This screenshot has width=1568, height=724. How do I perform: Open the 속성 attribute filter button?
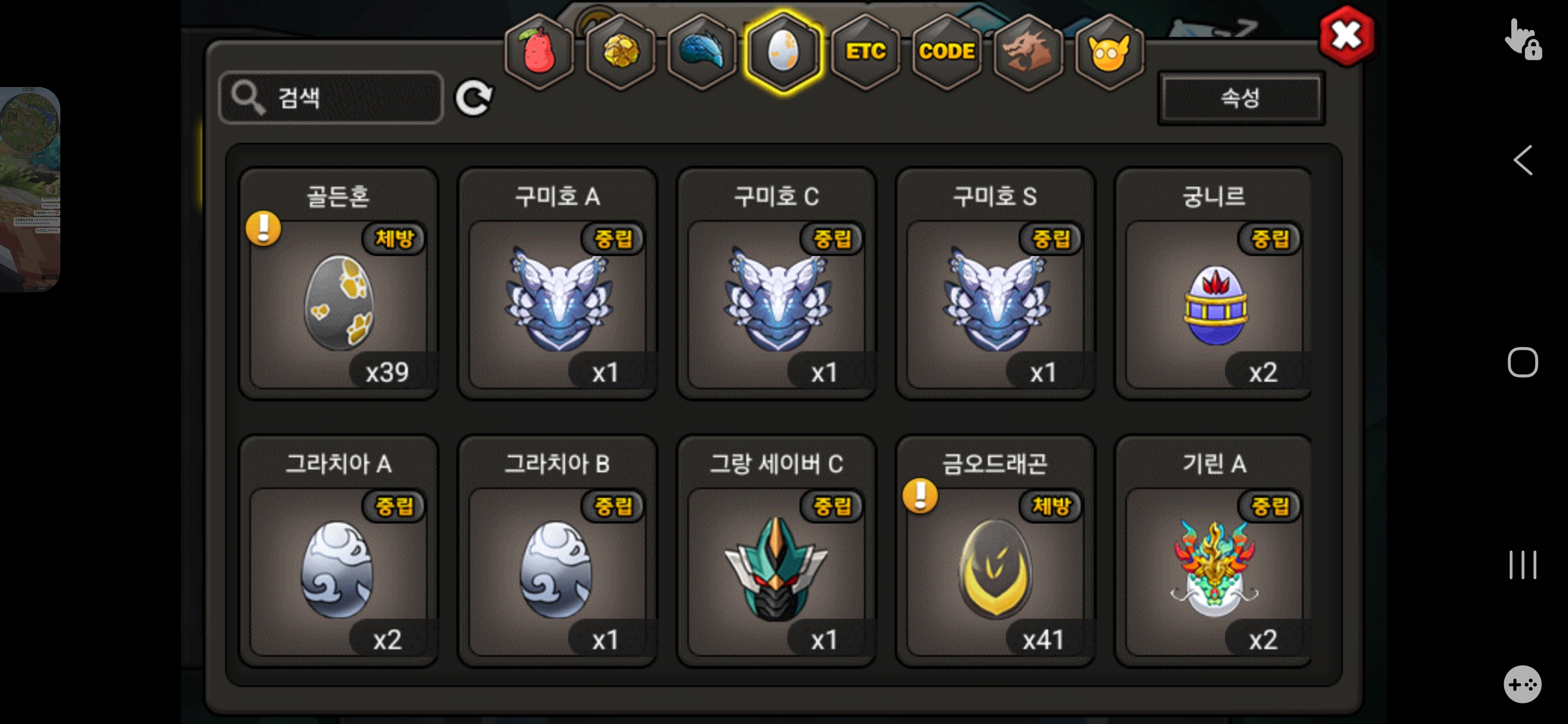click(x=1240, y=98)
